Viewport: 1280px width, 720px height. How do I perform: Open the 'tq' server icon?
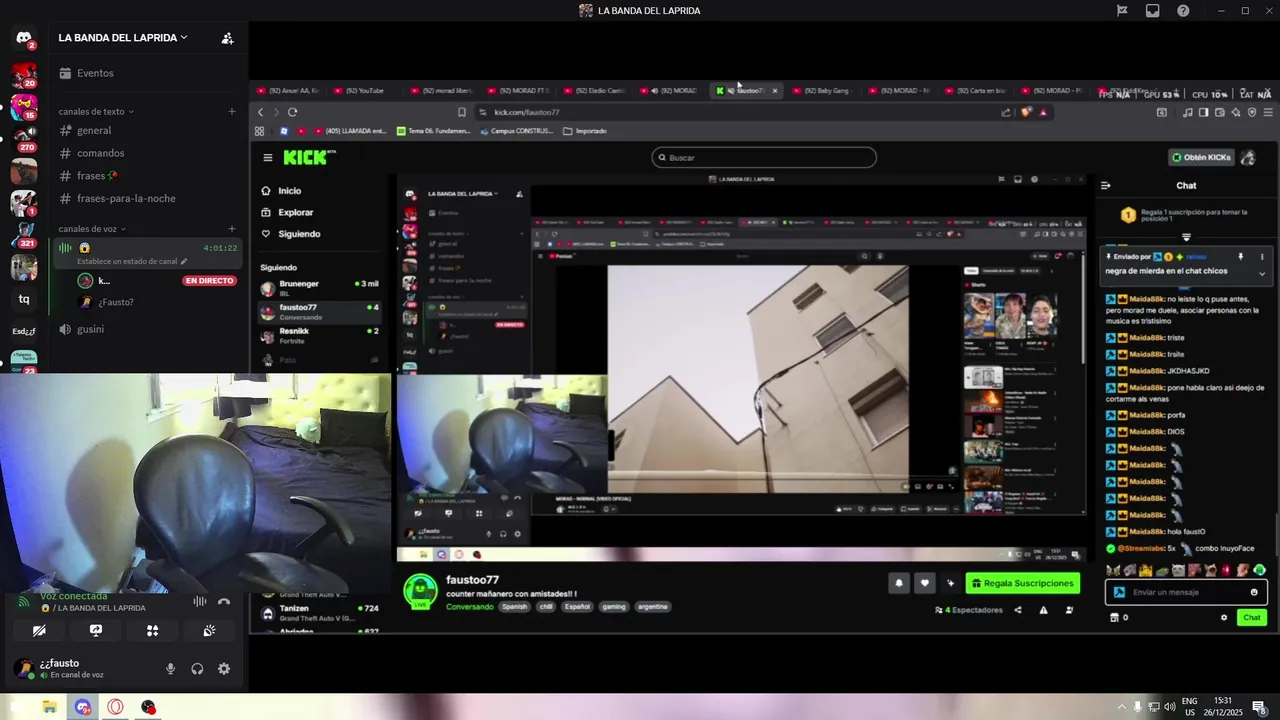tap(24, 299)
